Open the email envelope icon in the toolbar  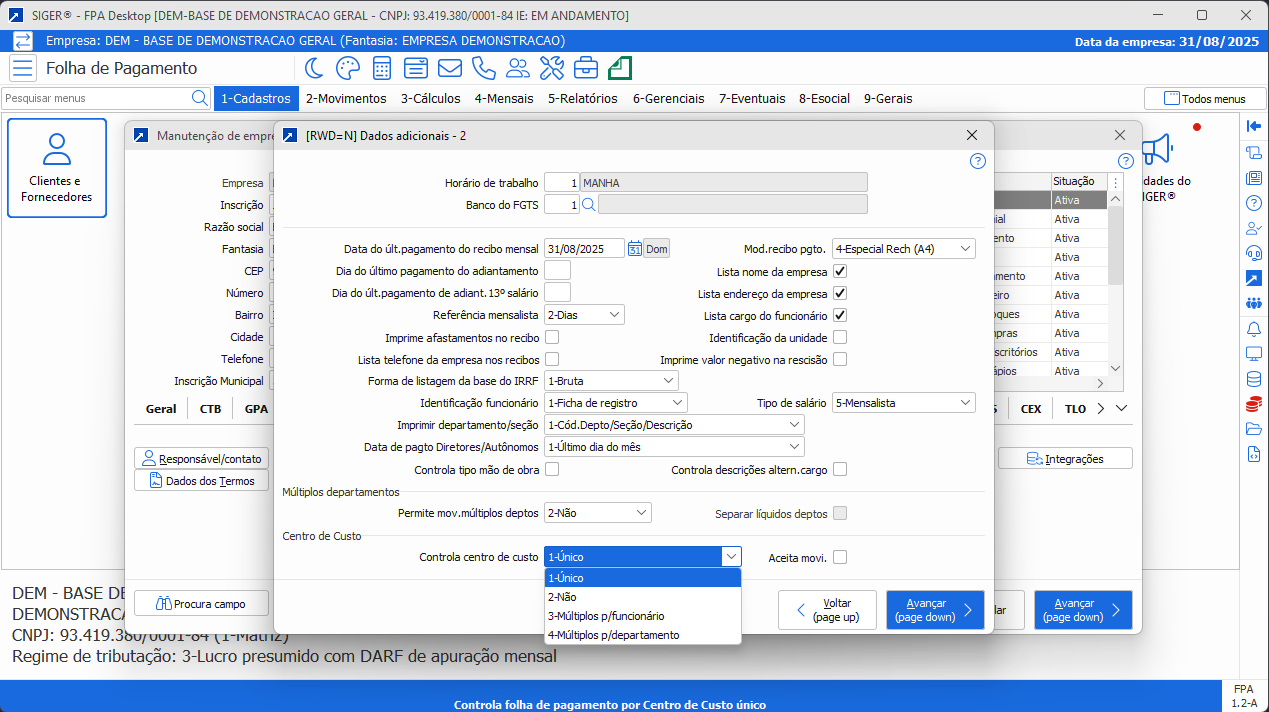(449, 68)
